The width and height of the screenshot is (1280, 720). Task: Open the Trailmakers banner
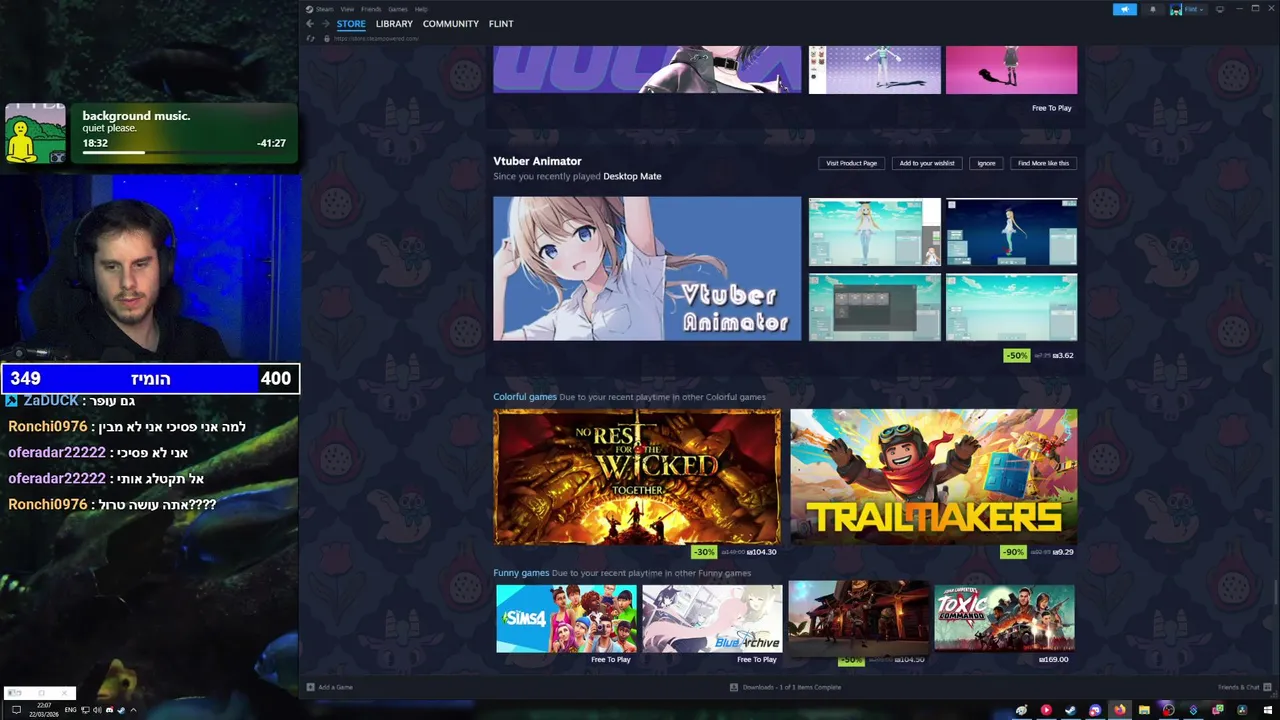pyautogui.click(x=934, y=476)
